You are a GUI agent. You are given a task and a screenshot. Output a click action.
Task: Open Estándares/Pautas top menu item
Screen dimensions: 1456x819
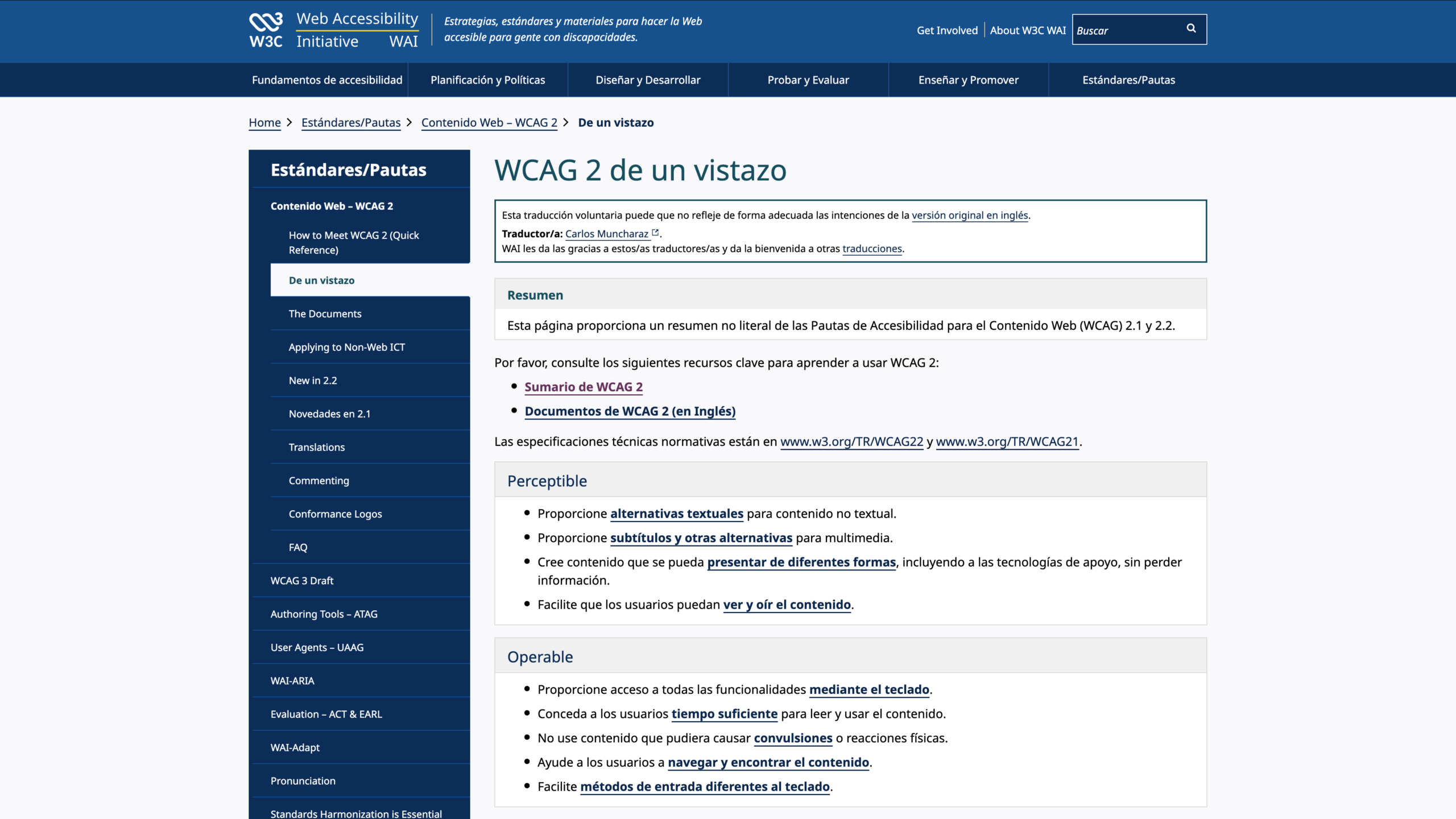[1128, 80]
